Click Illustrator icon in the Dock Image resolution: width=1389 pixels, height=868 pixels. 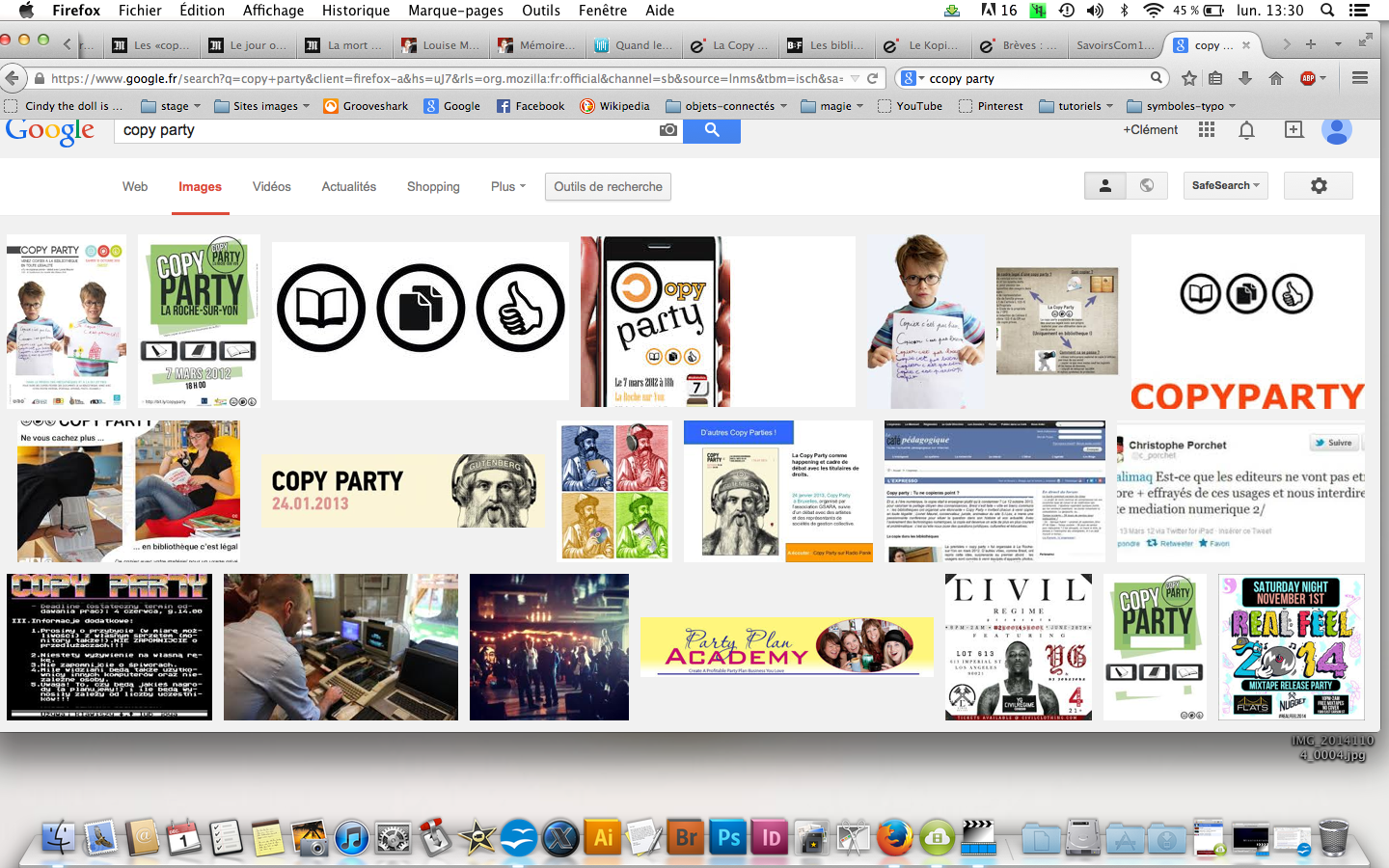click(x=603, y=837)
